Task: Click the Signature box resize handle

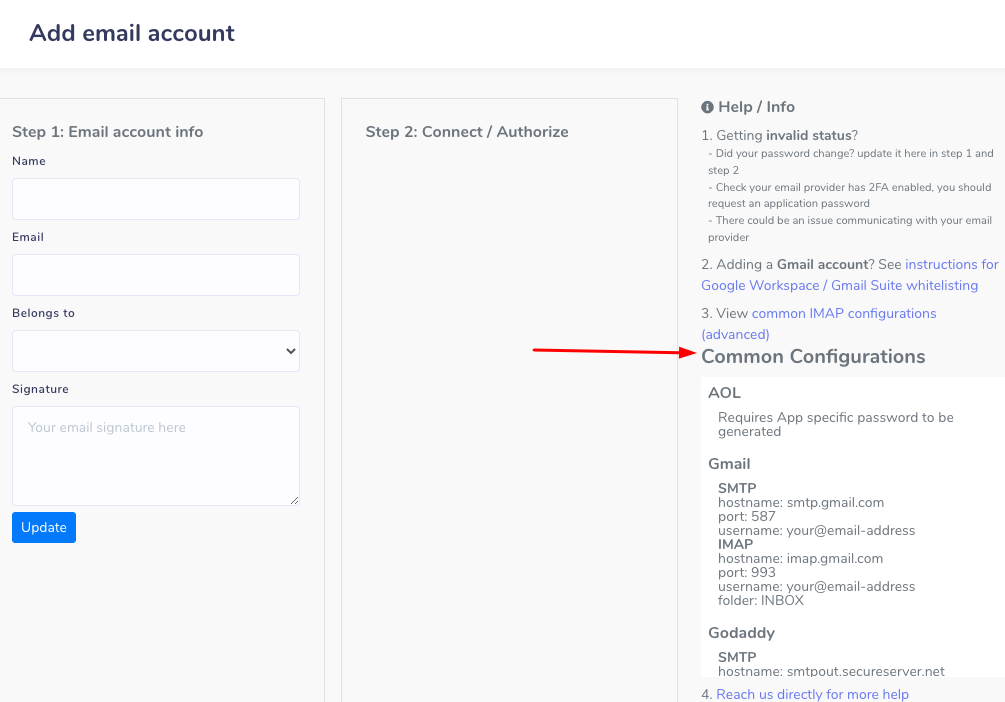Action: [293, 499]
